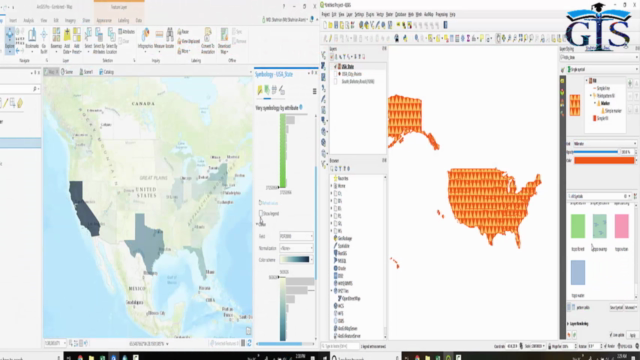Choose the pink topo urban symbol
Image resolution: width=640 pixels, height=360 pixels.
tap(622, 226)
